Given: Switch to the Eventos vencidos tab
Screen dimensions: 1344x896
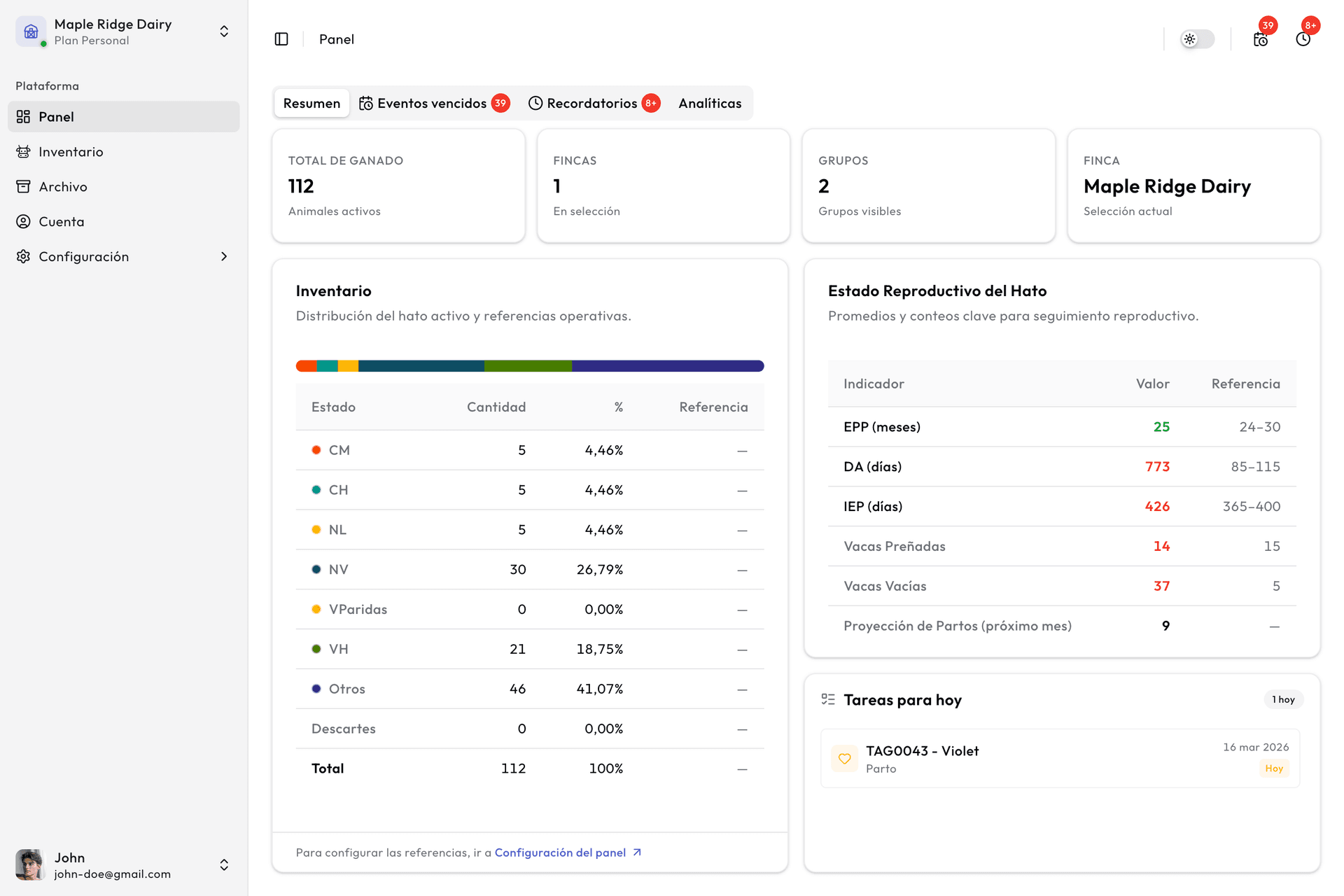Looking at the screenshot, I should (x=434, y=104).
